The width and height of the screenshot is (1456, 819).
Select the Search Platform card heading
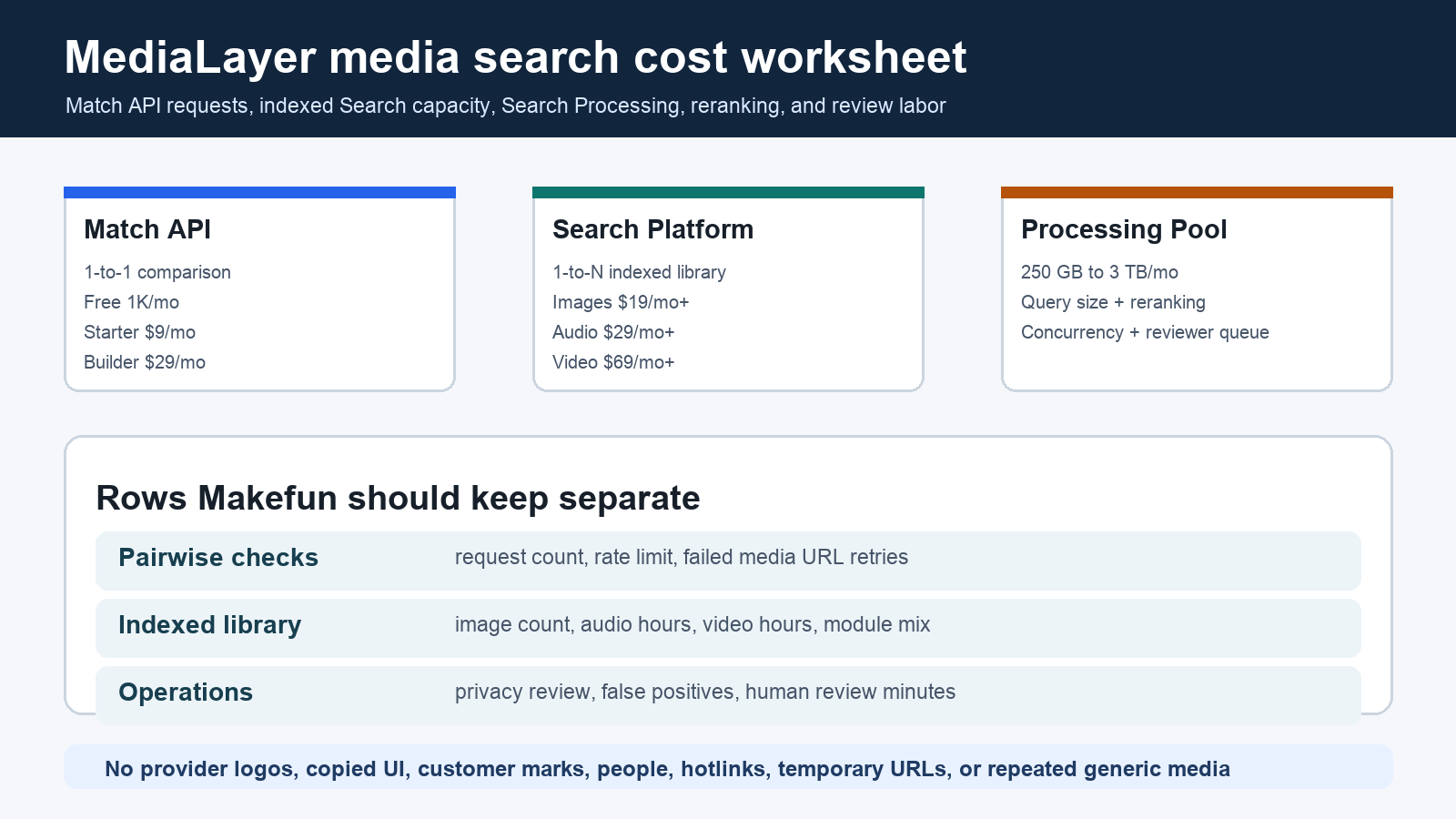click(x=652, y=229)
